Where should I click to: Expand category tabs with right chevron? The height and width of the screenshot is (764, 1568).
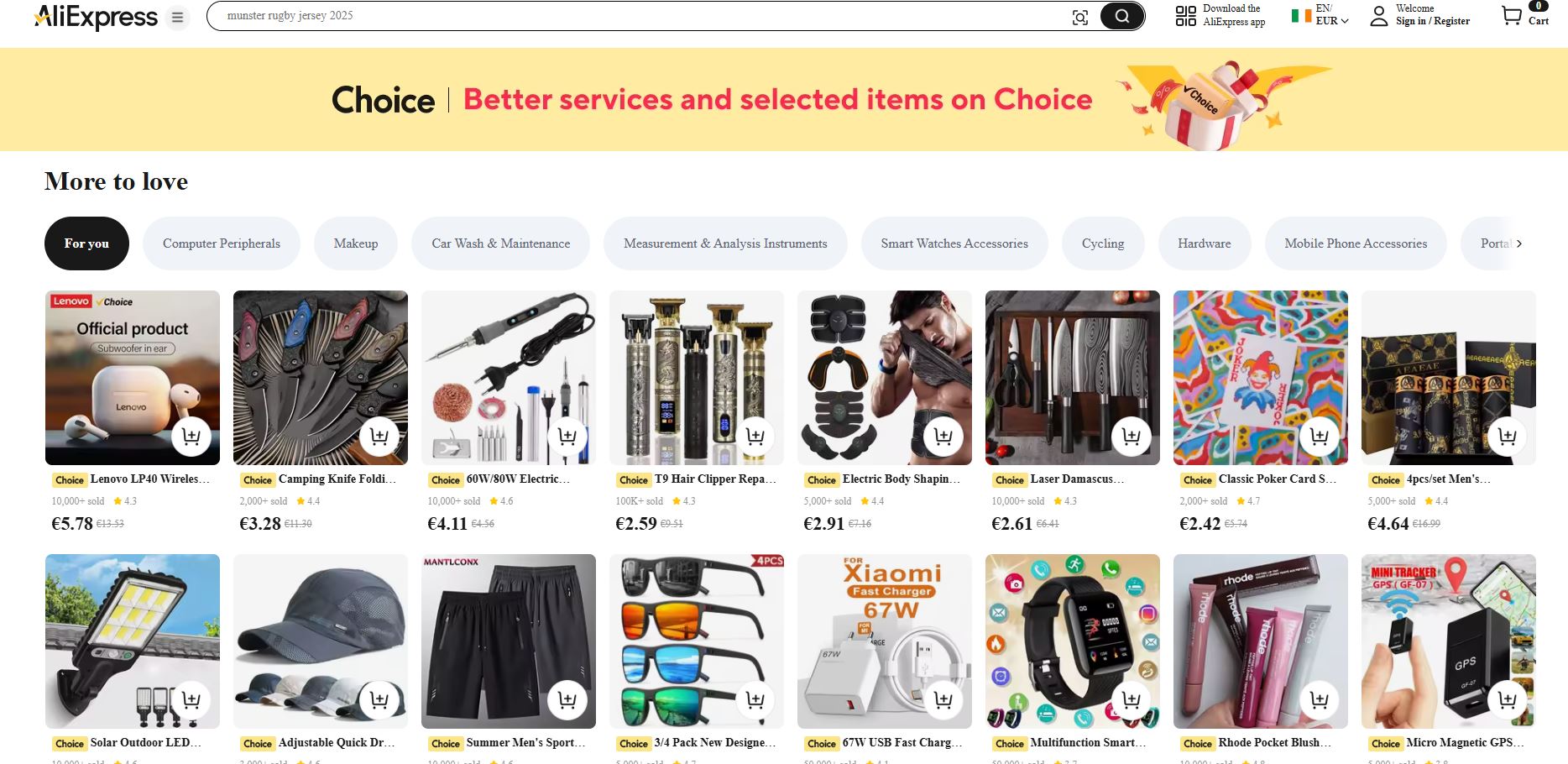1519,243
